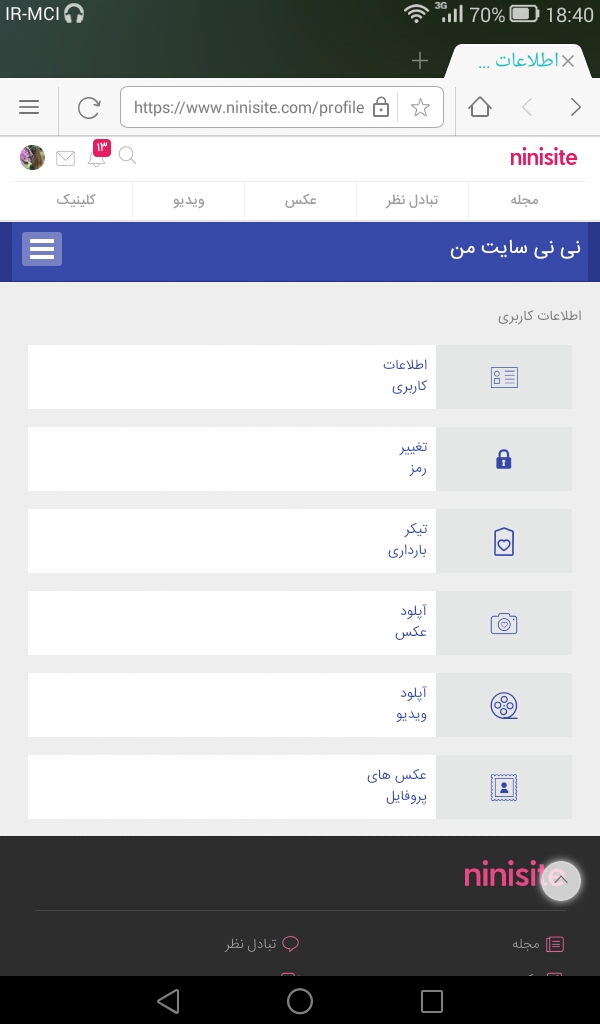600x1024 pixels.
Task: Switch to the تبادل نظر tab
Action: 413,200
